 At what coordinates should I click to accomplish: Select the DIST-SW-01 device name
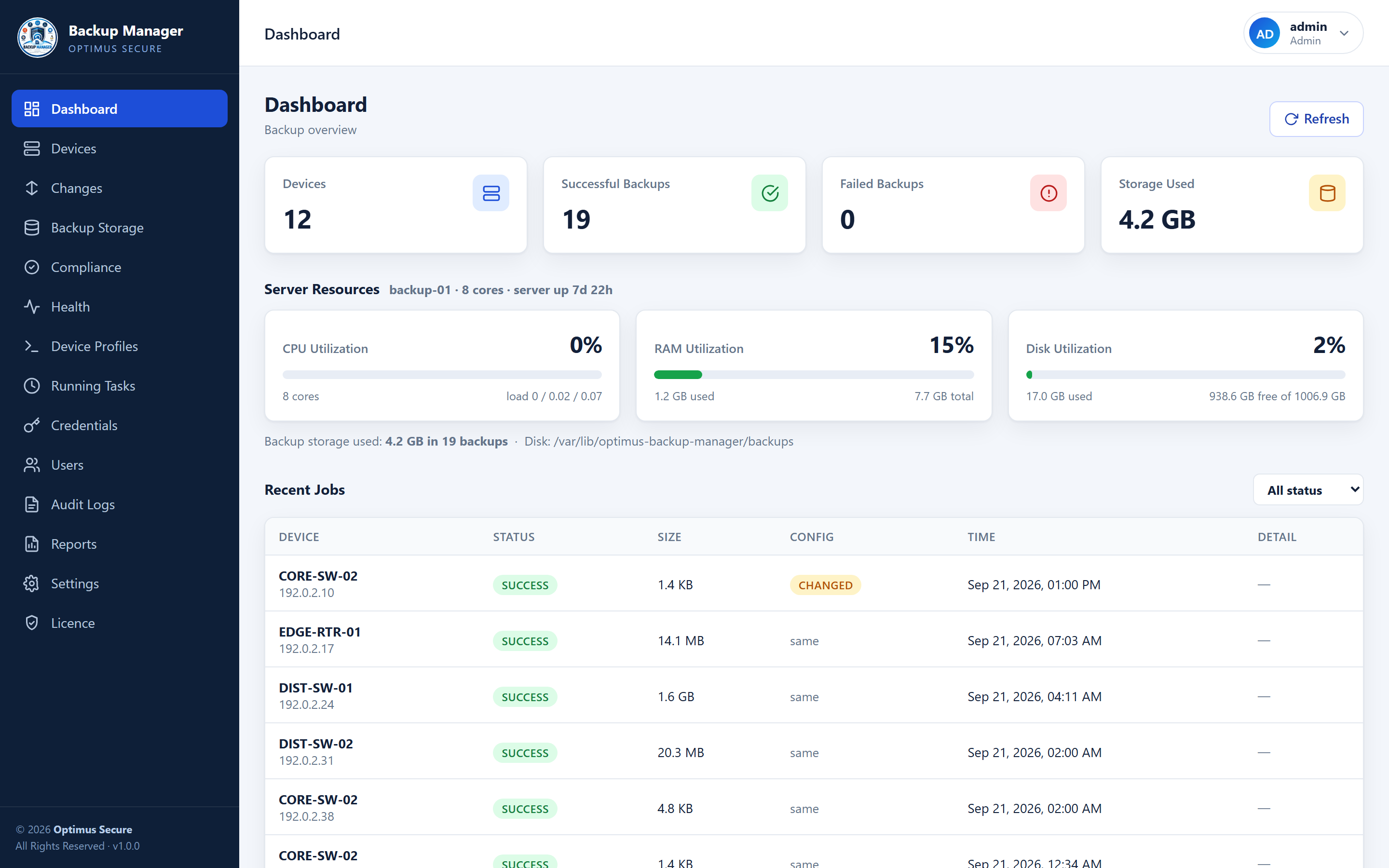tap(316, 688)
